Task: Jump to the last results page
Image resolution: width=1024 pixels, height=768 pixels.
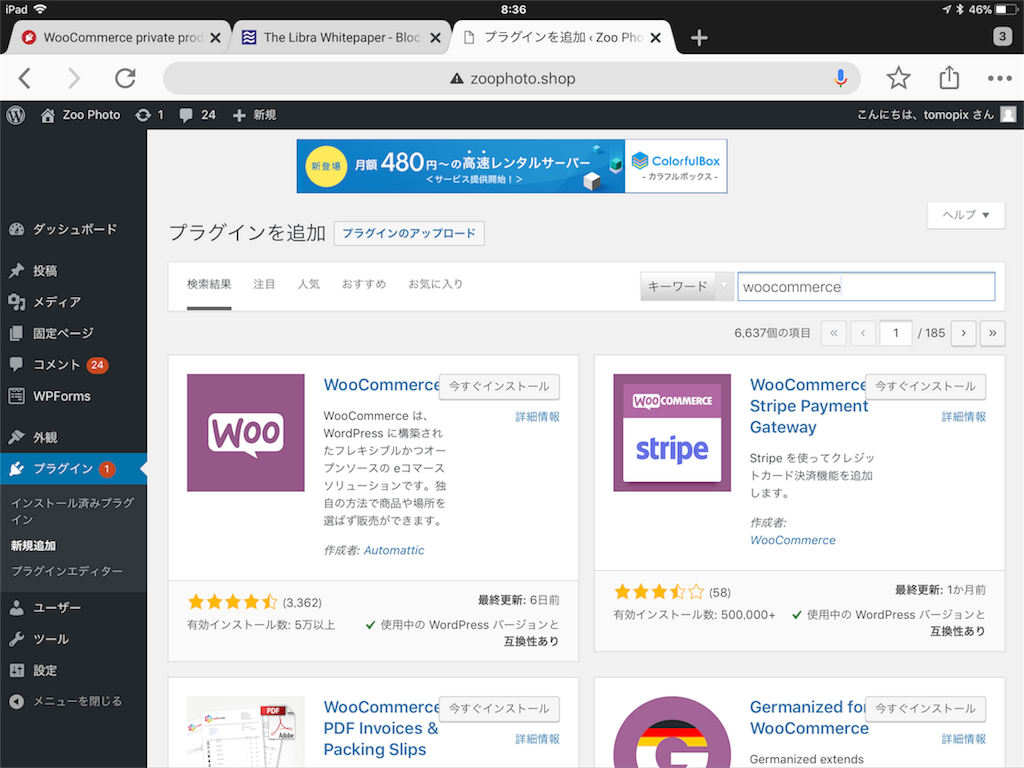Action: pyautogui.click(x=992, y=333)
